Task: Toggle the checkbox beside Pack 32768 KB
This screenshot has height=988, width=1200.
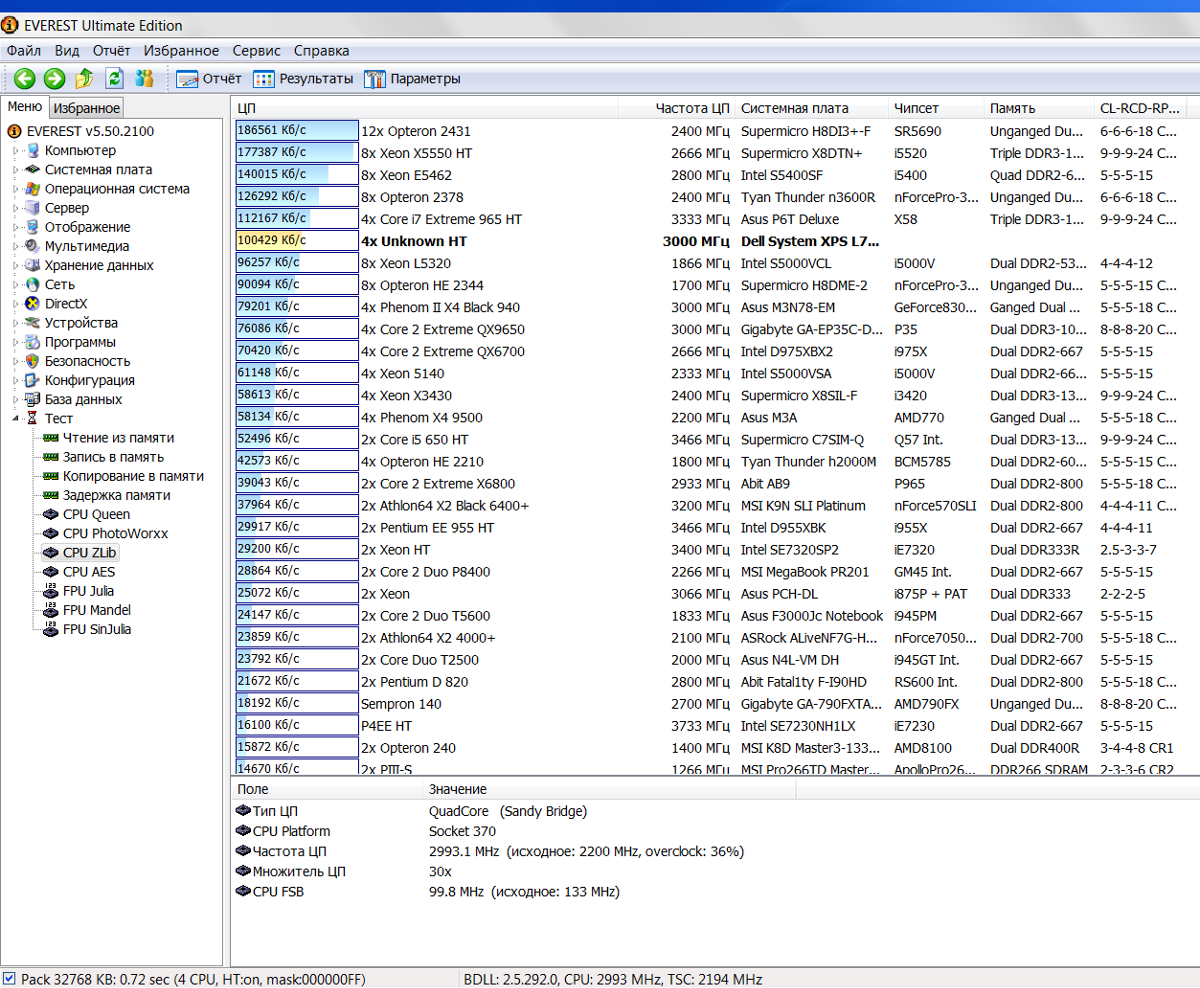Action: click(9, 978)
